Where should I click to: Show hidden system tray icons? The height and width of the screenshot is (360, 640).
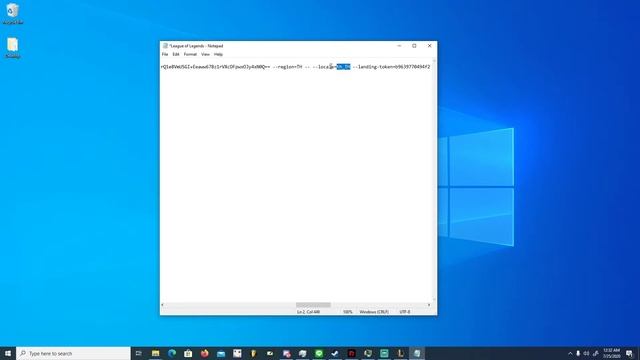(570, 353)
